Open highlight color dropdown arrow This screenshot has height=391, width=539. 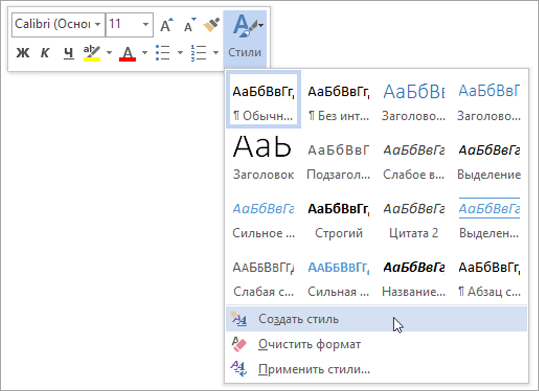tap(109, 53)
